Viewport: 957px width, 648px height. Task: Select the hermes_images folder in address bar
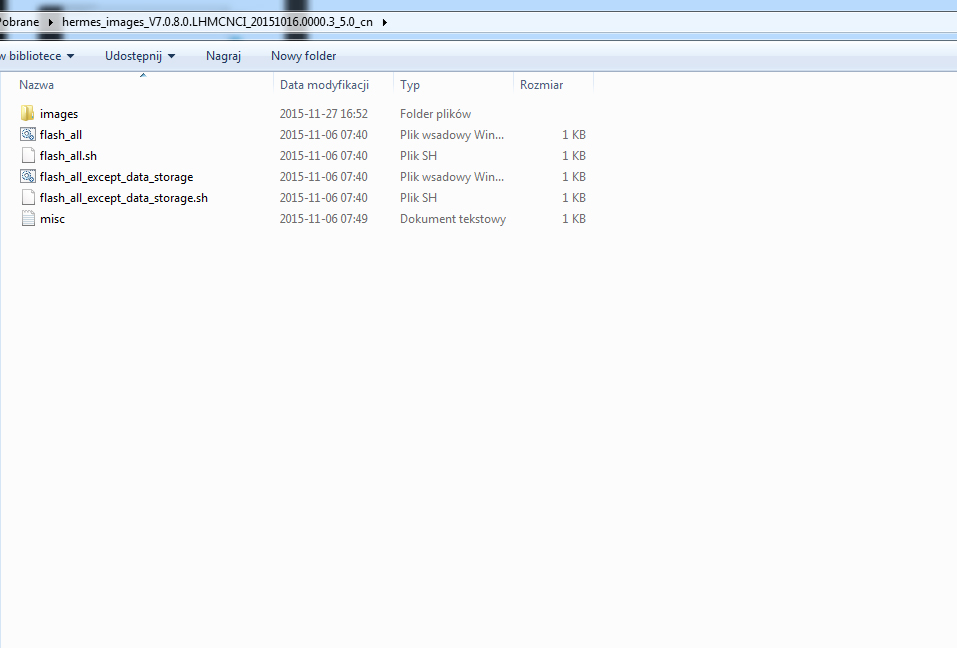click(x=216, y=22)
